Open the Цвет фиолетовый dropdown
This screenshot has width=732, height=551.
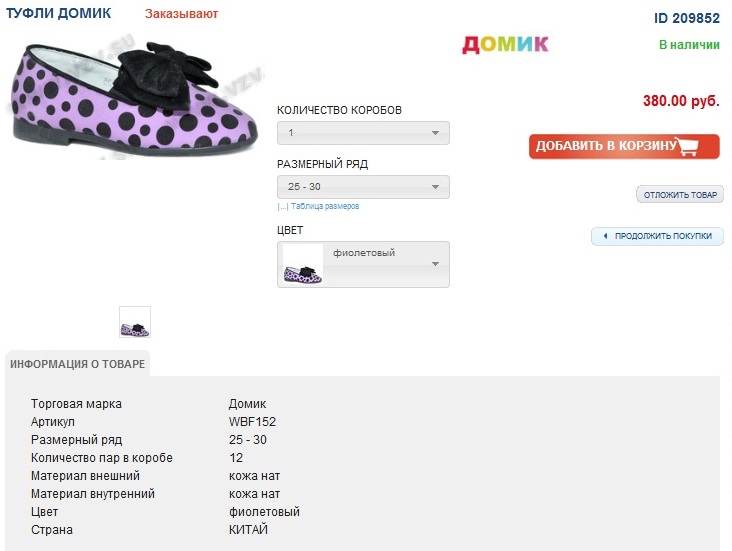363,264
